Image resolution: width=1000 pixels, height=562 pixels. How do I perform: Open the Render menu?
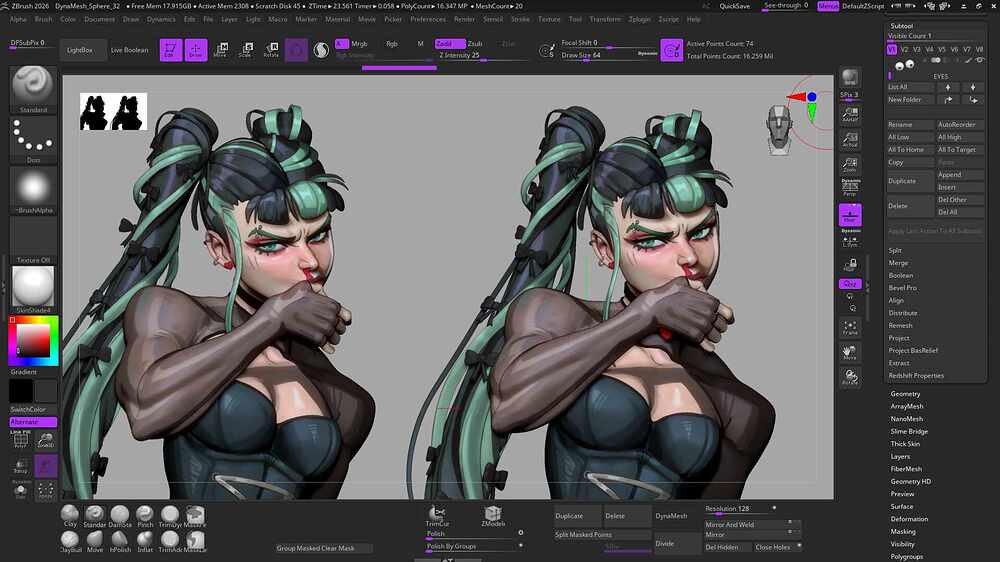[464, 19]
